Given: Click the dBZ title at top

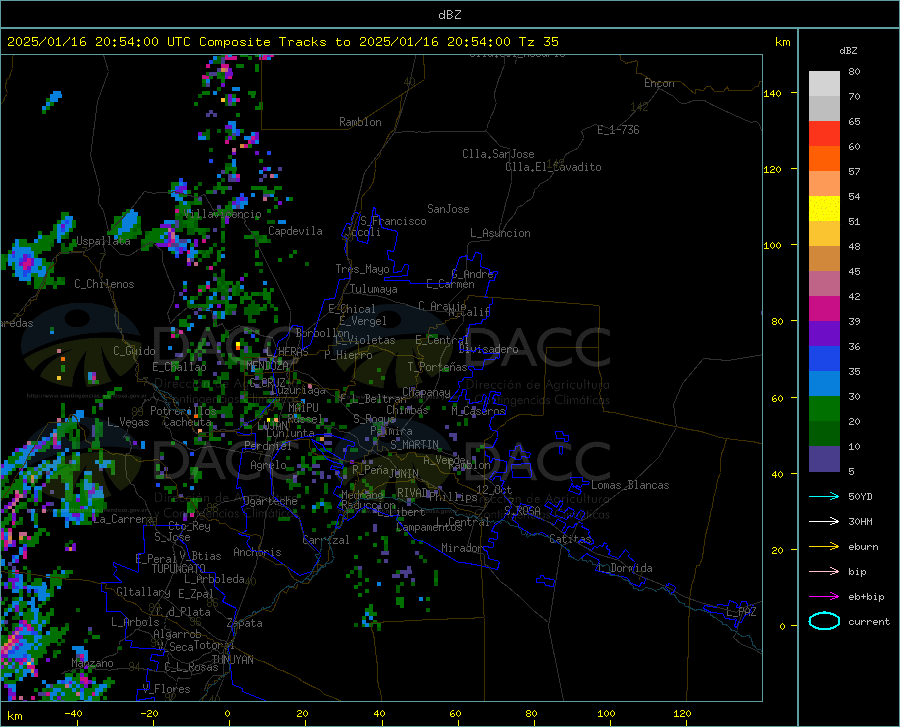Looking at the screenshot, I should click(449, 15).
